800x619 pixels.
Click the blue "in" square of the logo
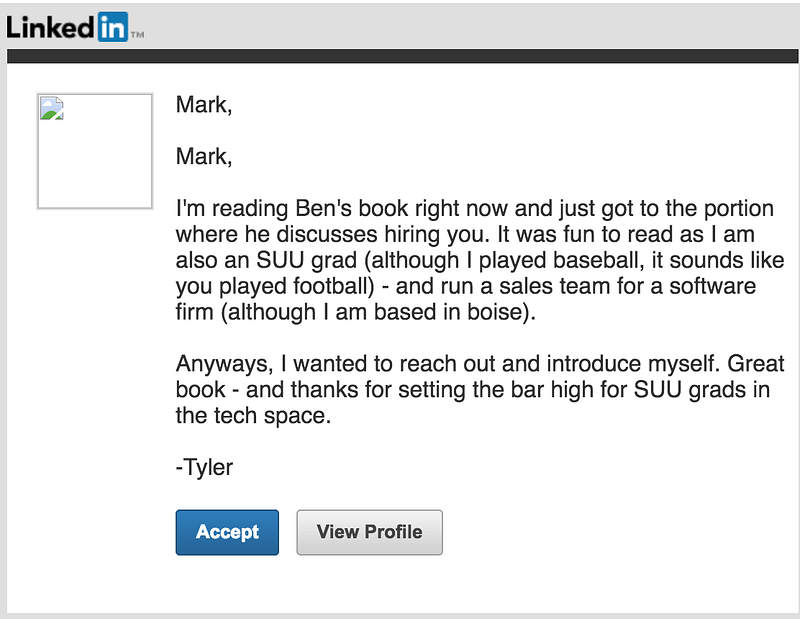click(112, 27)
